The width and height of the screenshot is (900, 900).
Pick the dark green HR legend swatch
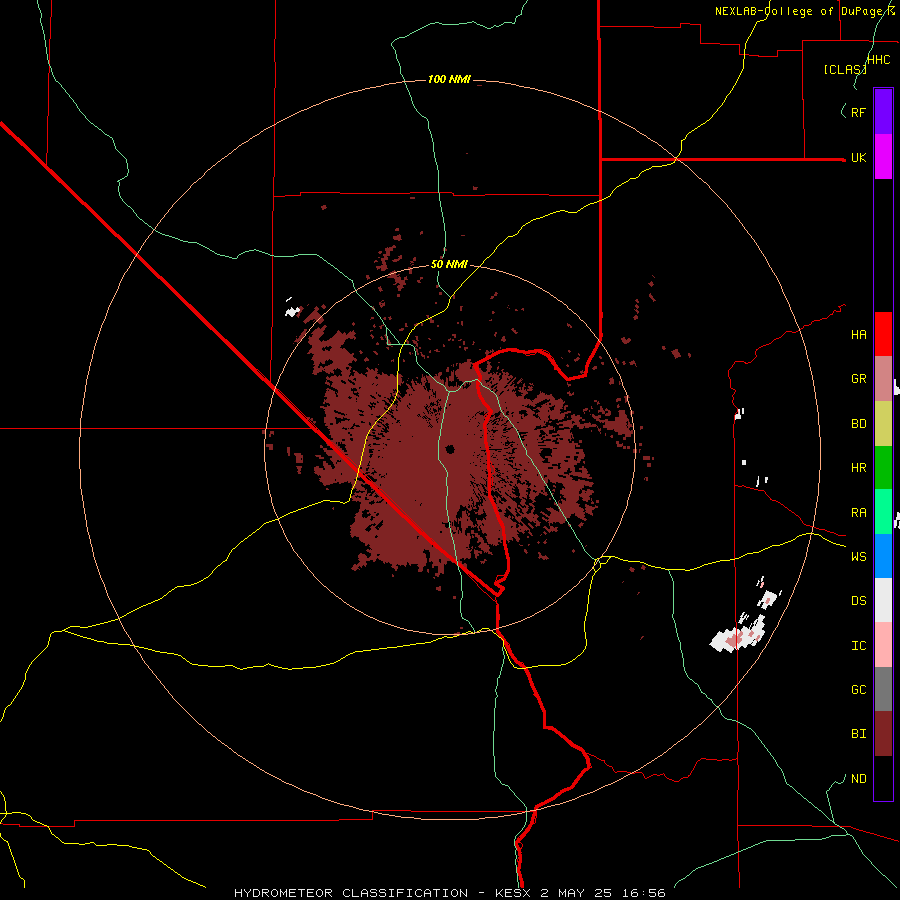pyautogui.click(x=883, y=468)
